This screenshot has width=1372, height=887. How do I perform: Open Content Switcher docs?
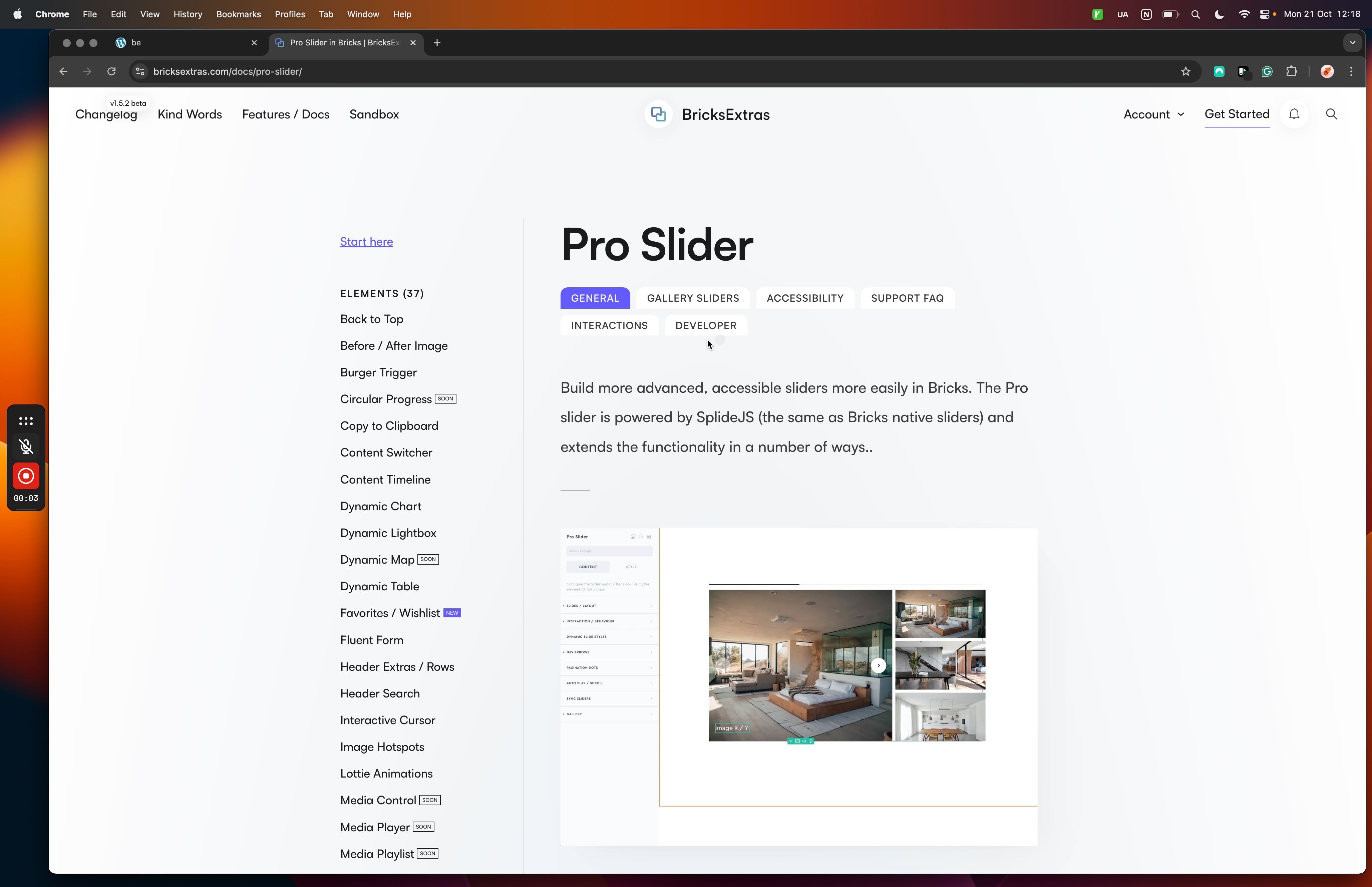point(386,453)
